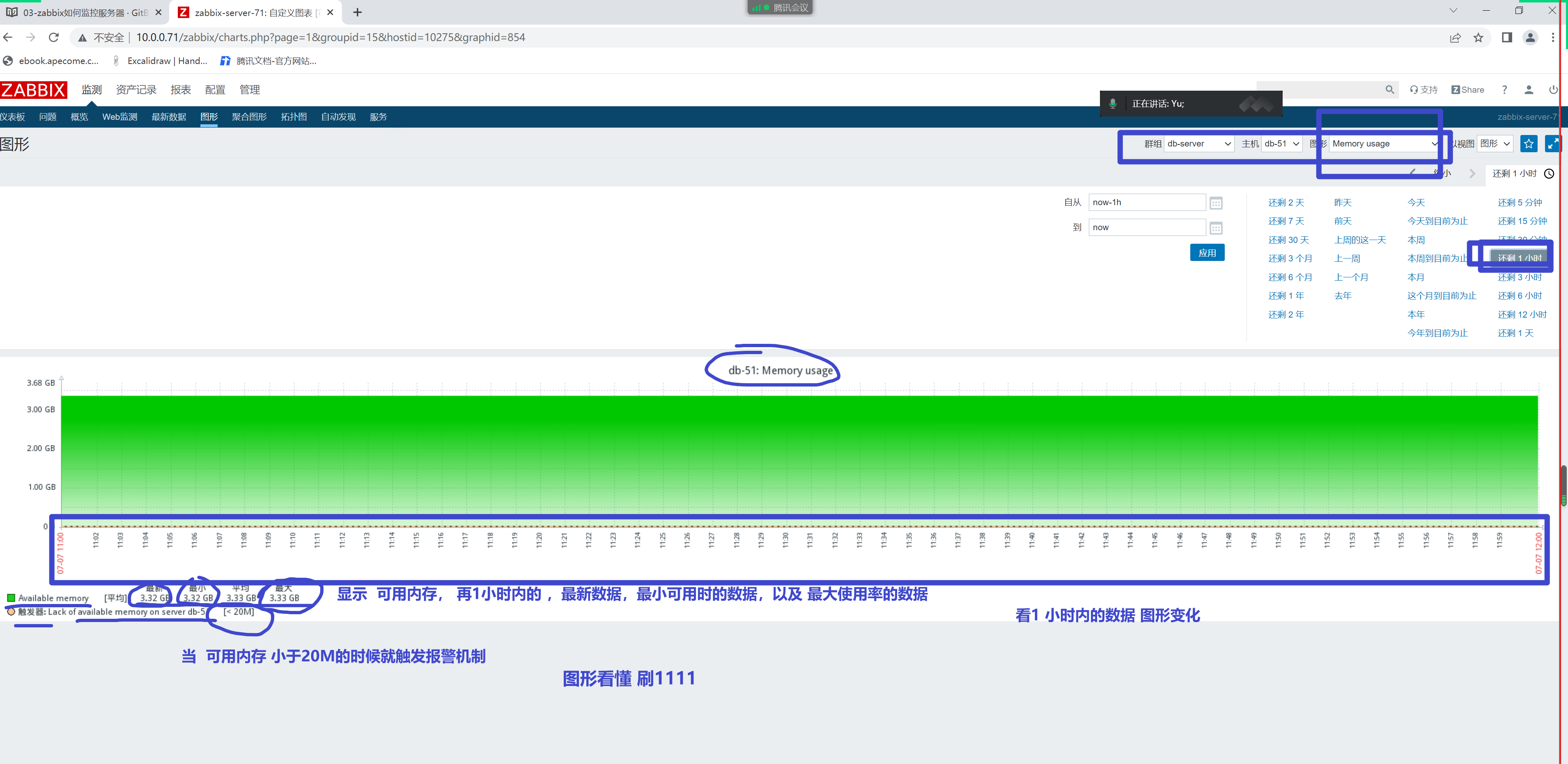
Task: Click the green Available memory legend swatch
Action: pos(11,598)
